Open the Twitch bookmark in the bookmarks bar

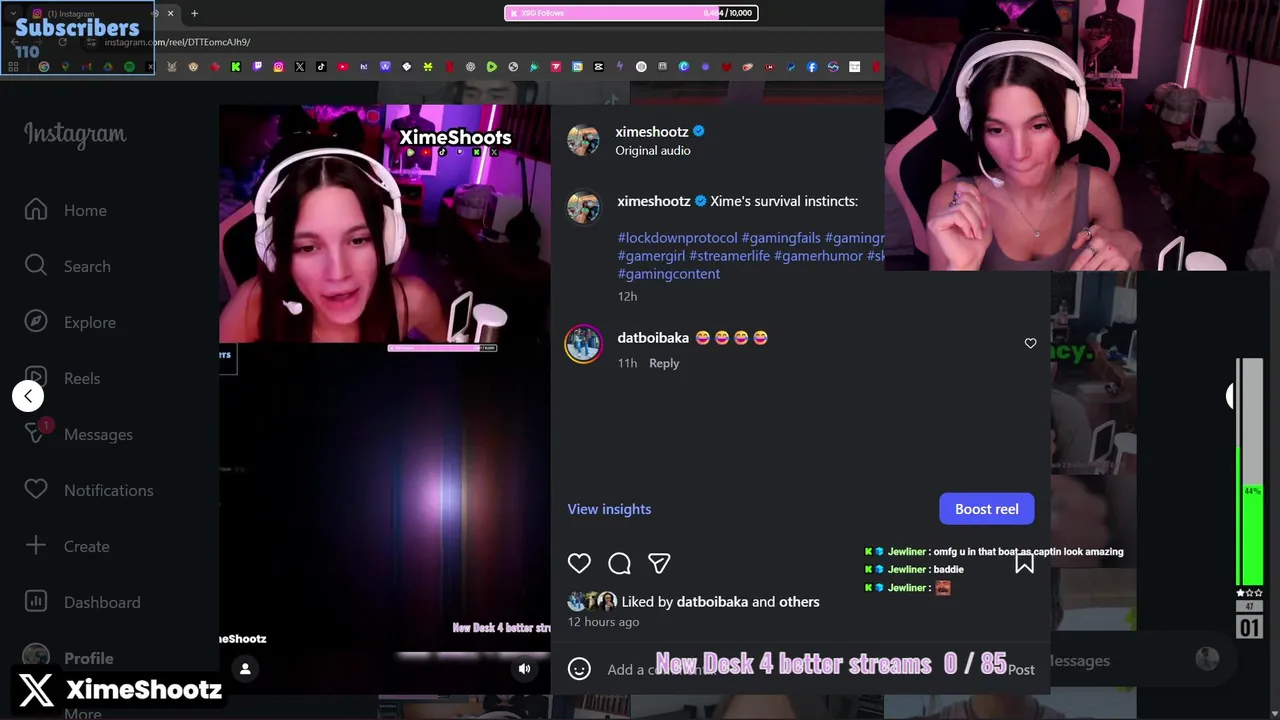[257, 67]
